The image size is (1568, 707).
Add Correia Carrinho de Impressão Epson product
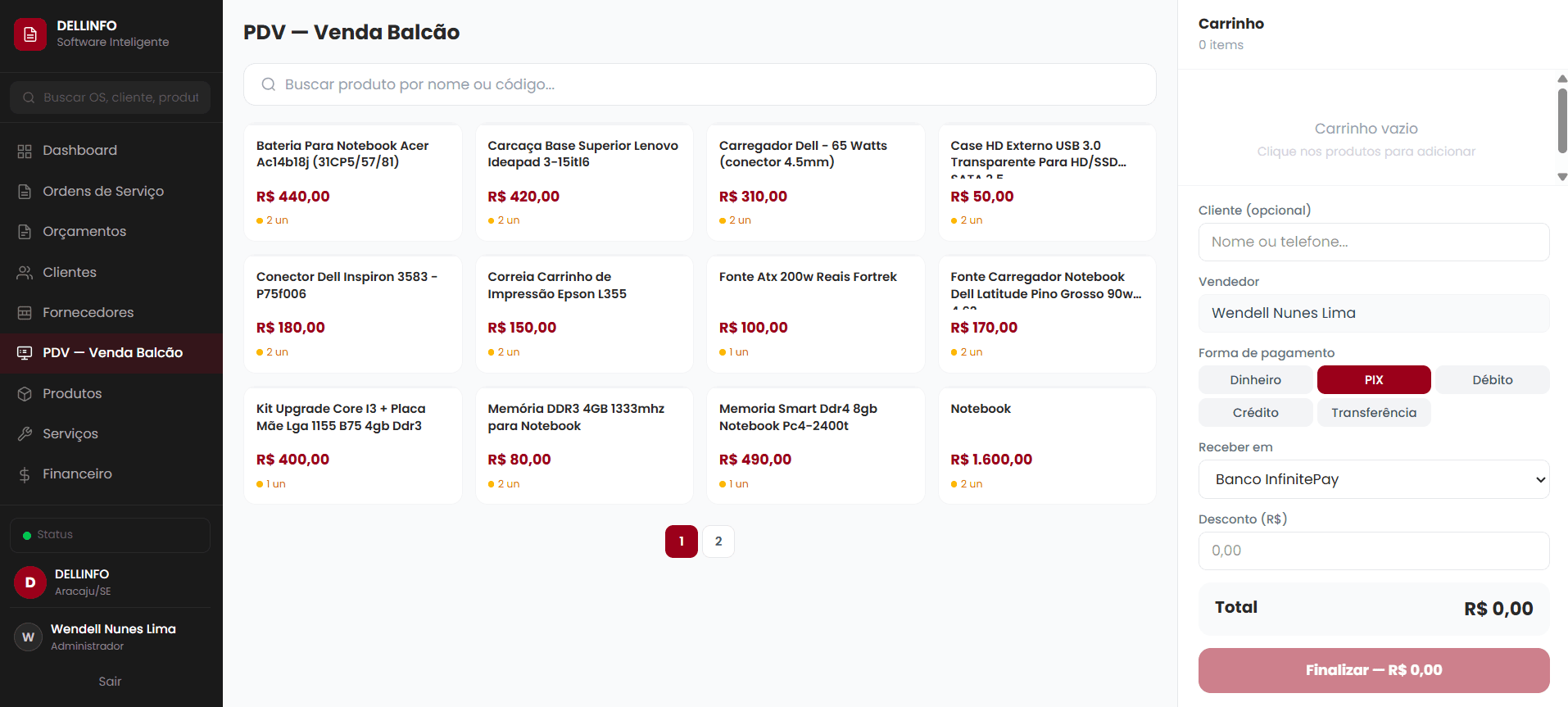pyautogui.click(x=584, y=315)
